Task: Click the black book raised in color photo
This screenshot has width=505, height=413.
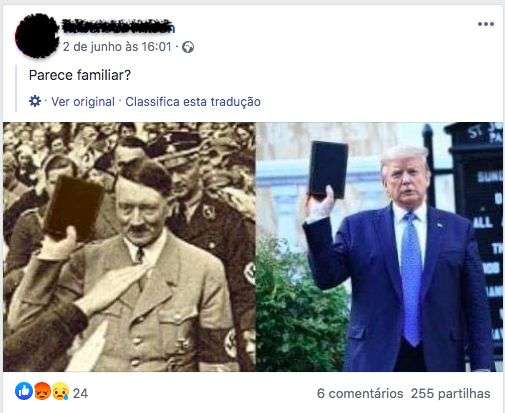Action: click(329, 170)
